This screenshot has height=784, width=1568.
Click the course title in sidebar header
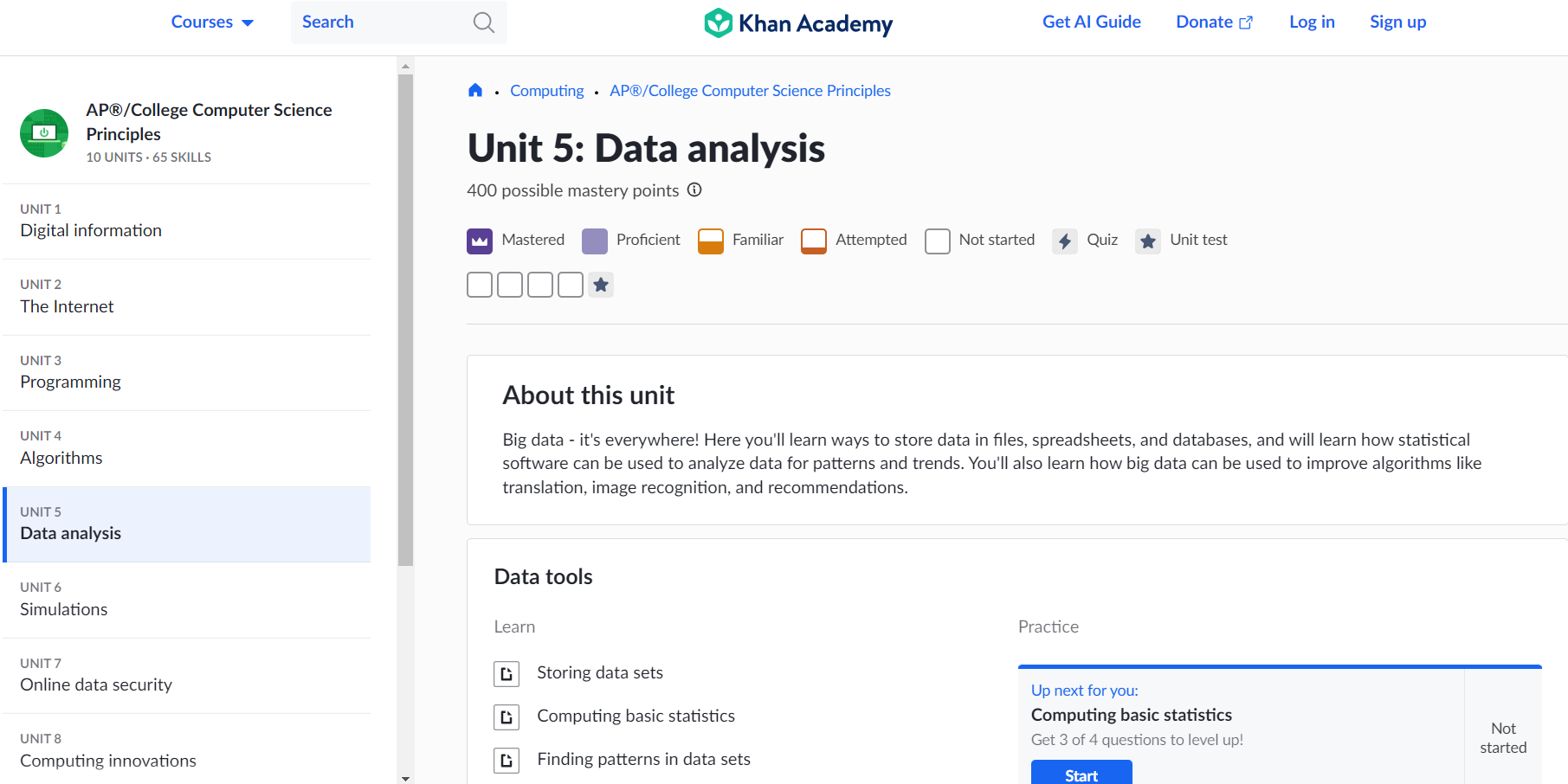(x=209, y=122)
